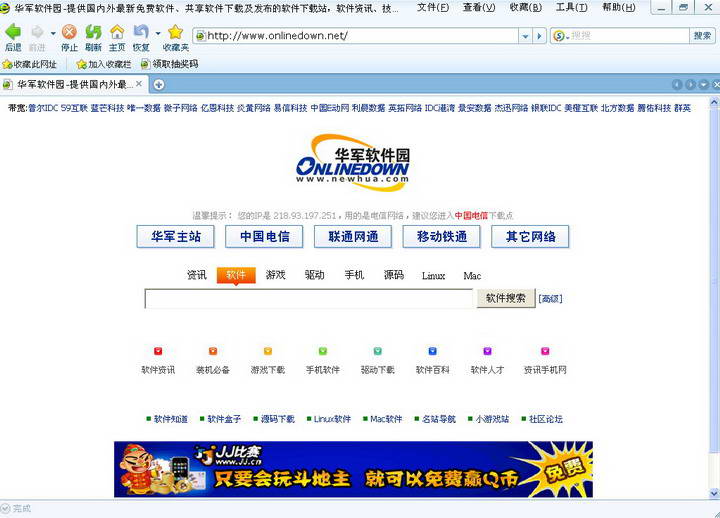The height and width of the screenshot is (518, 720).
Task: Open 收藏(B) menu
Action: pyautogui.click(x=526, y=7)
